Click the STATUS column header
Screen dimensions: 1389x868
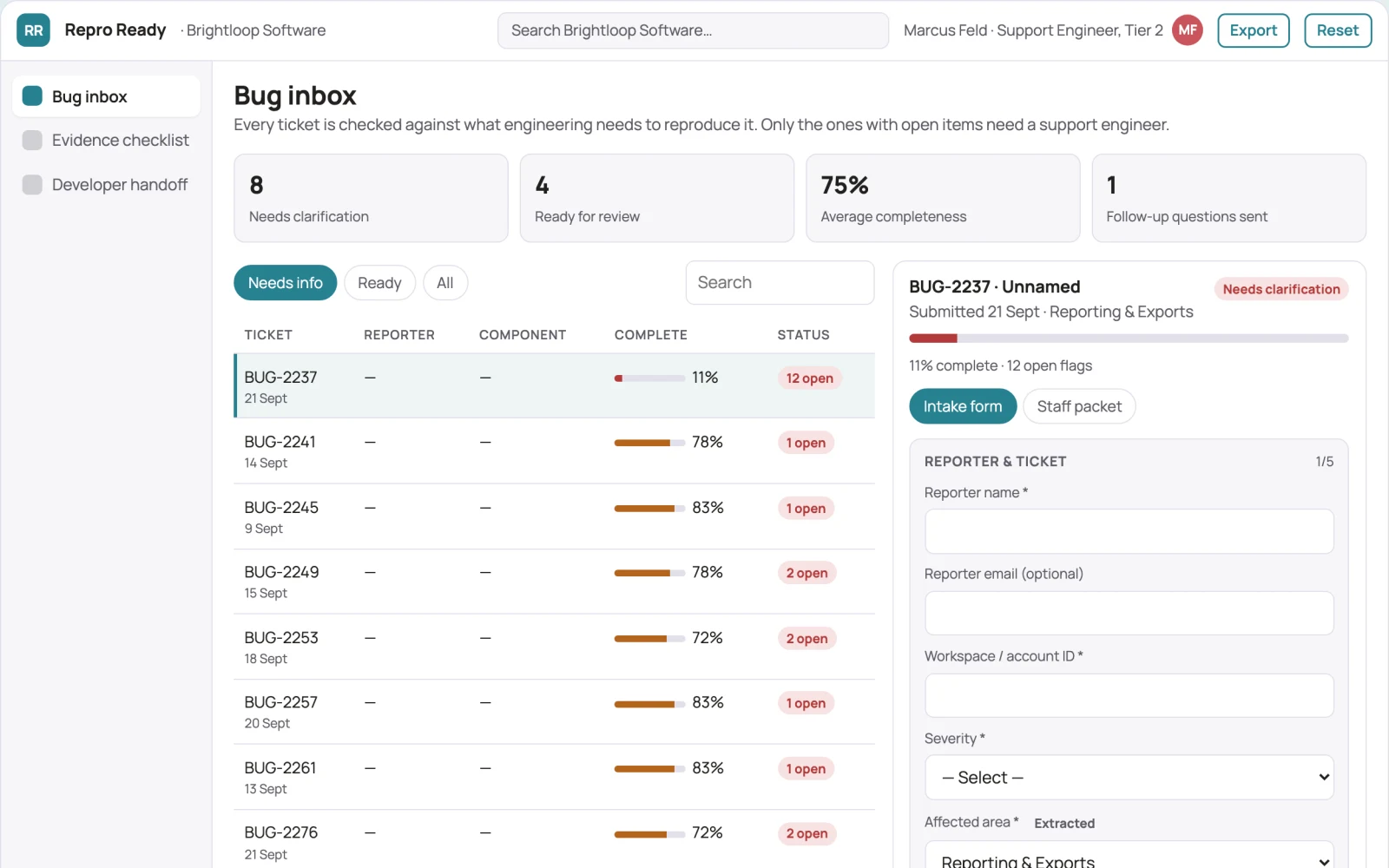(803, 335)
